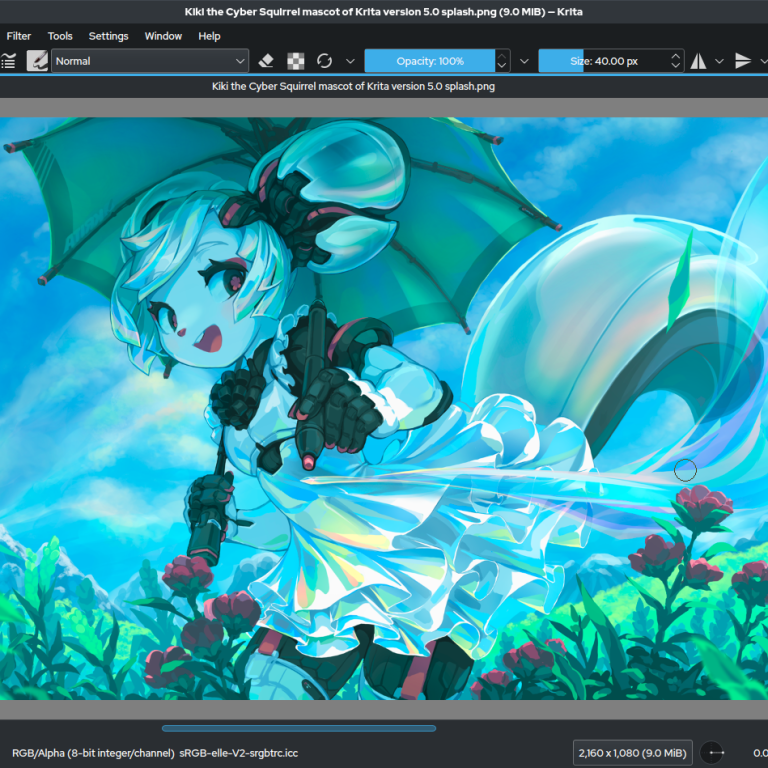Expand dropdown arrow beside reload preset
Viewport: 768px width, 768px height.
[350, 61]
